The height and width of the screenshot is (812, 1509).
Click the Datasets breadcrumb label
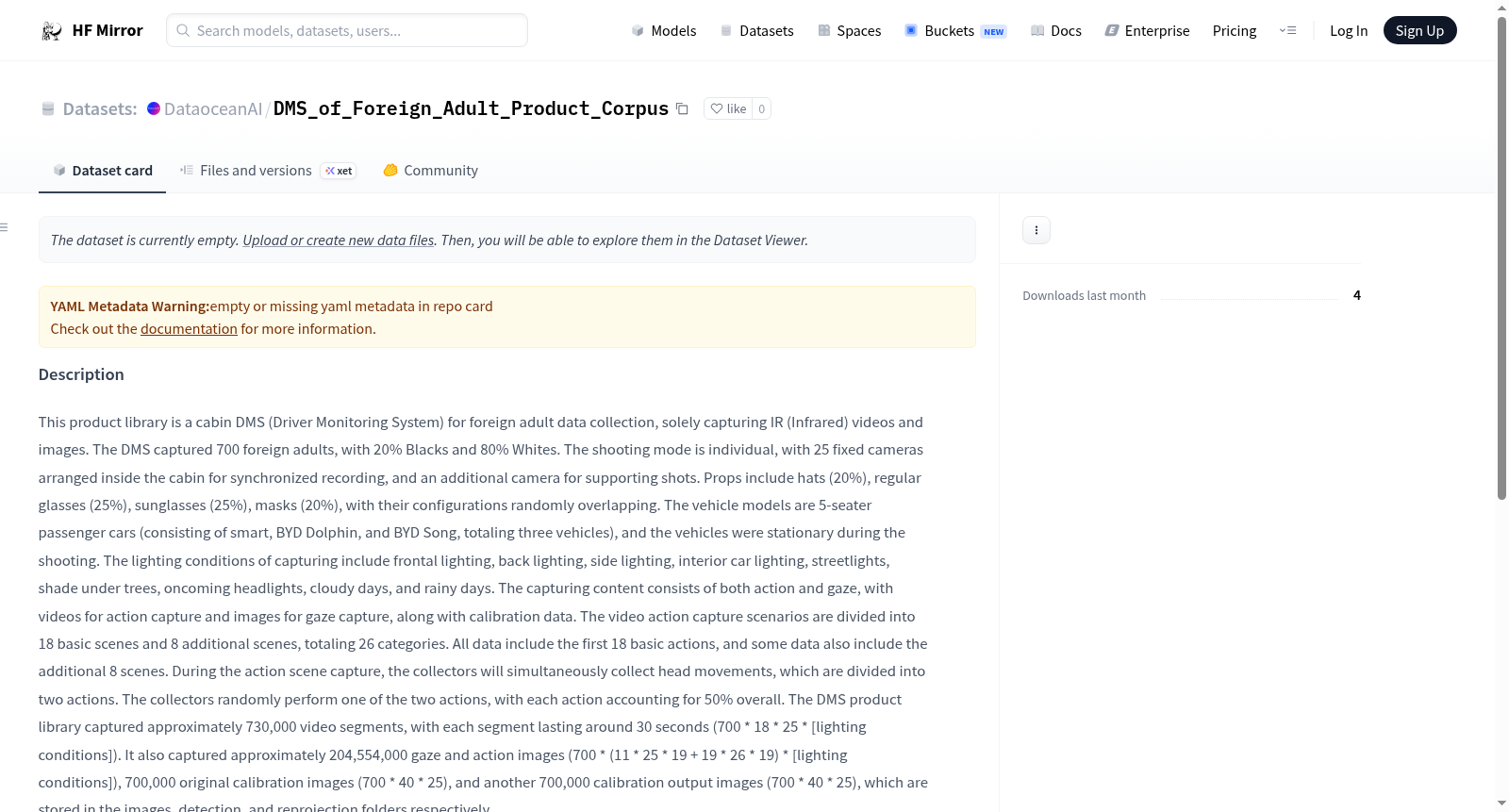coord(100,109)
